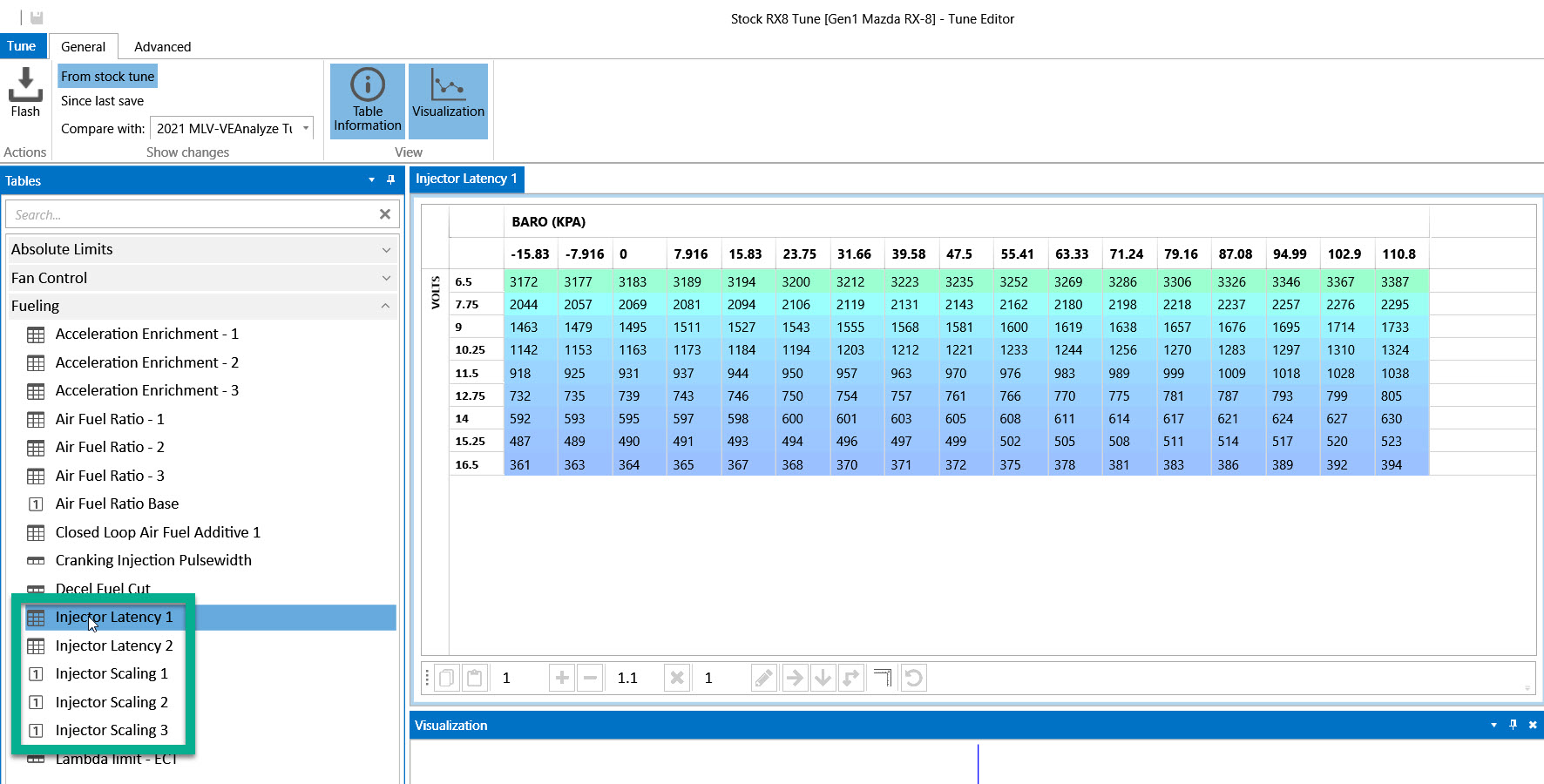Select cell value 3387 in top row
The height and width of the screenshot is (784, 1544).
1402,282
